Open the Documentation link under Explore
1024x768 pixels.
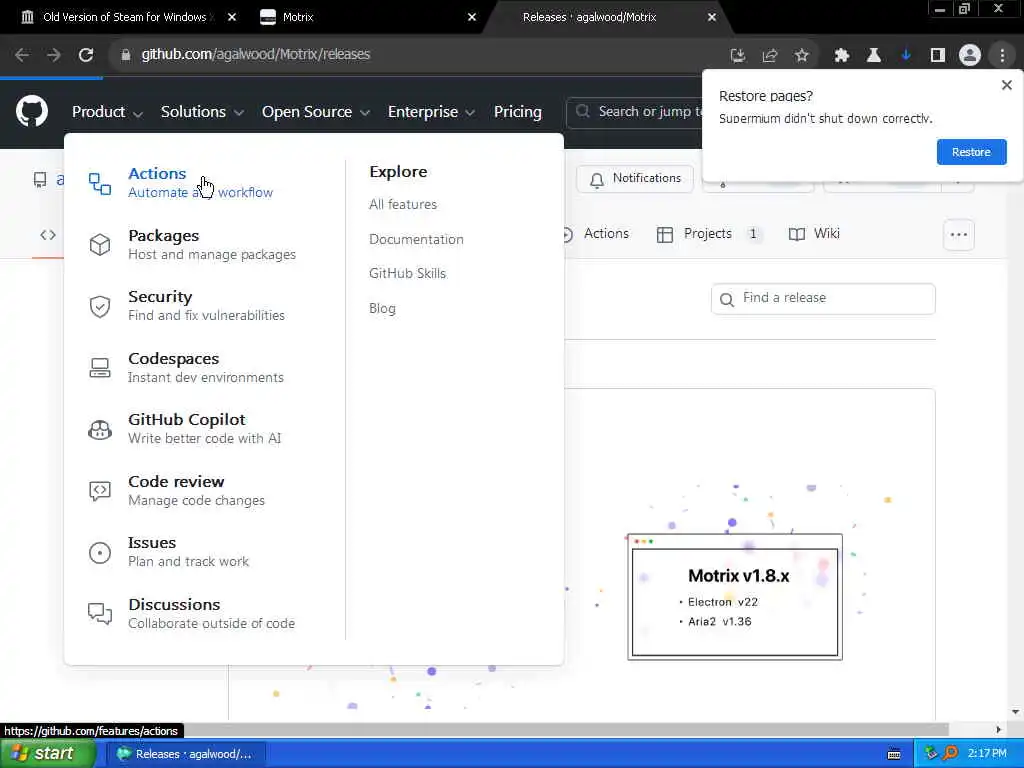point(416,239)
